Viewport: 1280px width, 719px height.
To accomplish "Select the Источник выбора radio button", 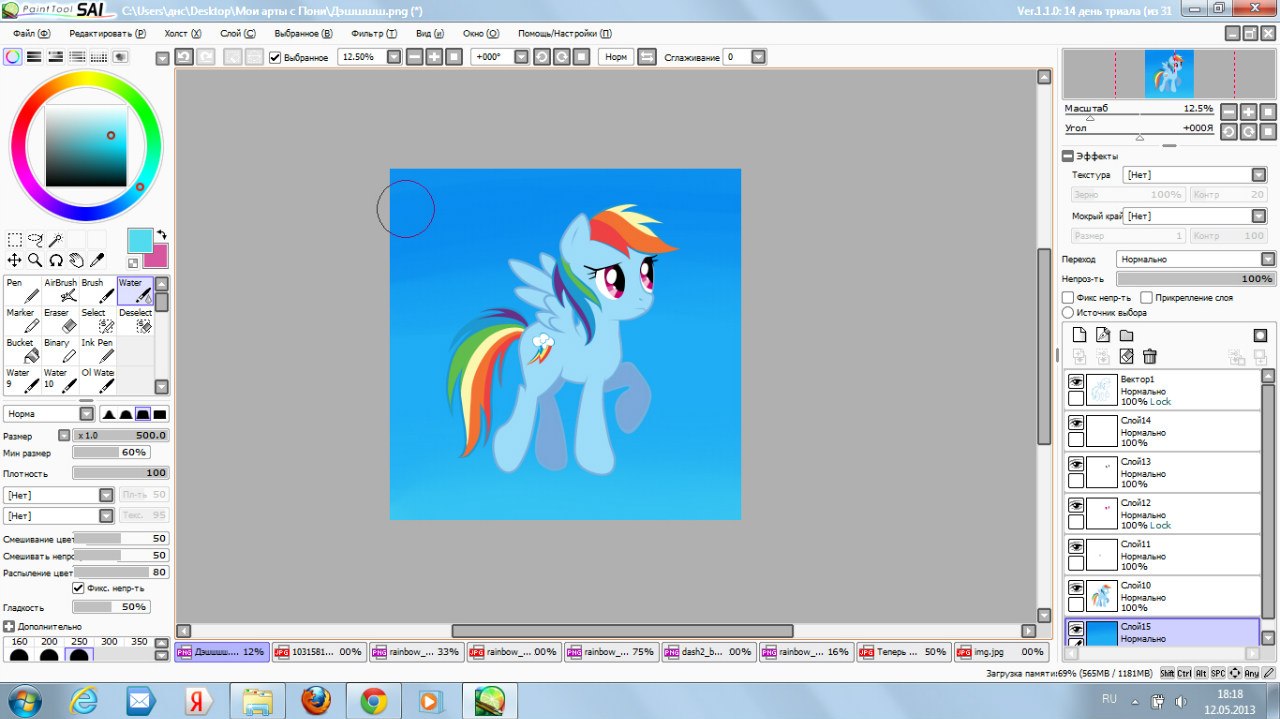I will [1068, 313].
